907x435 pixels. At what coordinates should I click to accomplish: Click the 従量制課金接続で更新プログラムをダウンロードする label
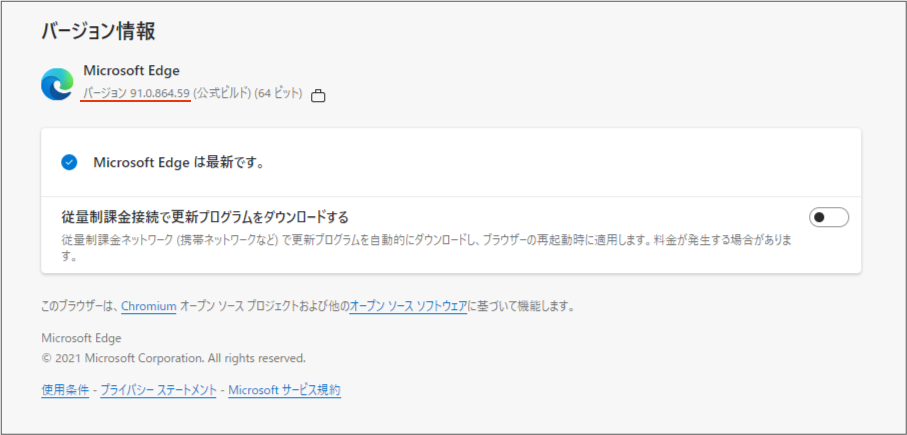[205, 218]
